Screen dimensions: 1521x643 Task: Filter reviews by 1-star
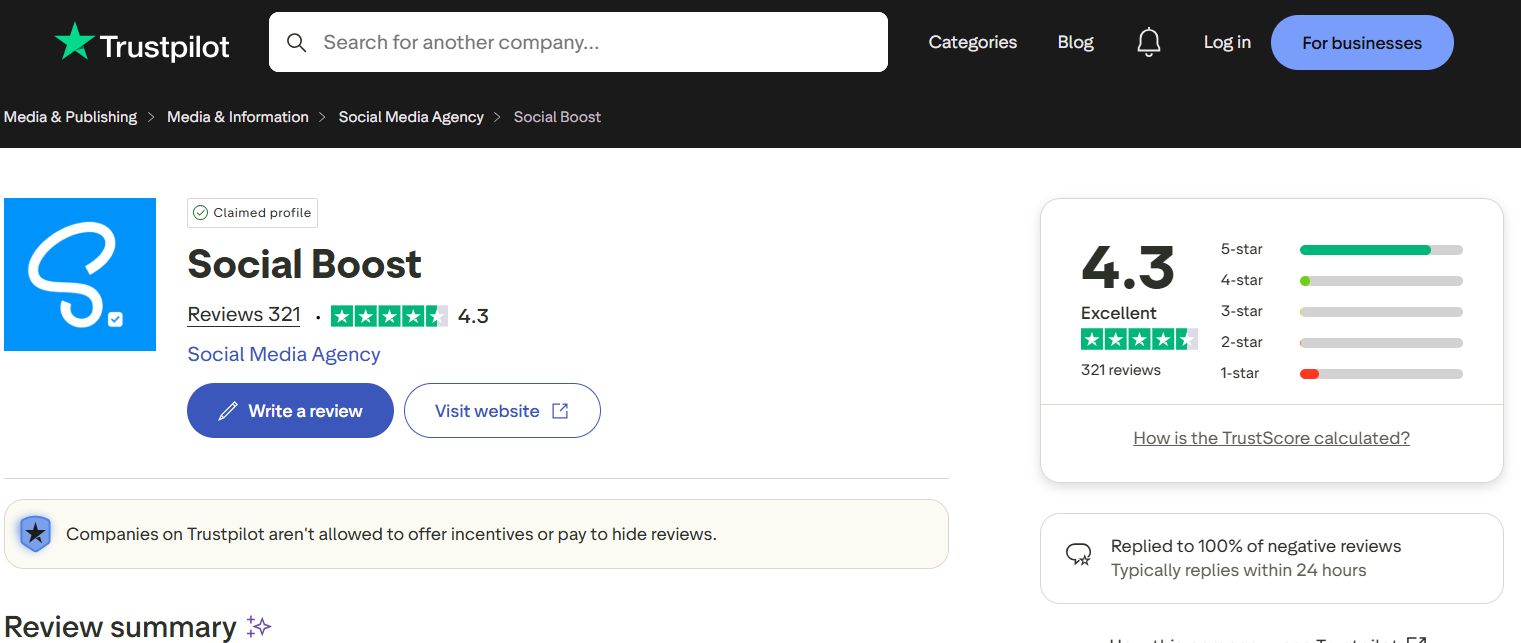[1341, 373]
